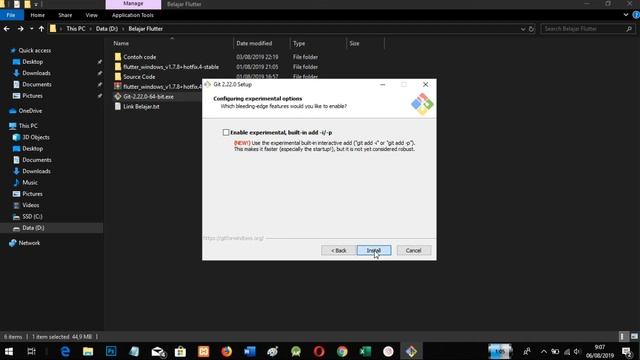Select Link Belajar.txt file
This screenshot has width=640, height=360.
(141, 107)
